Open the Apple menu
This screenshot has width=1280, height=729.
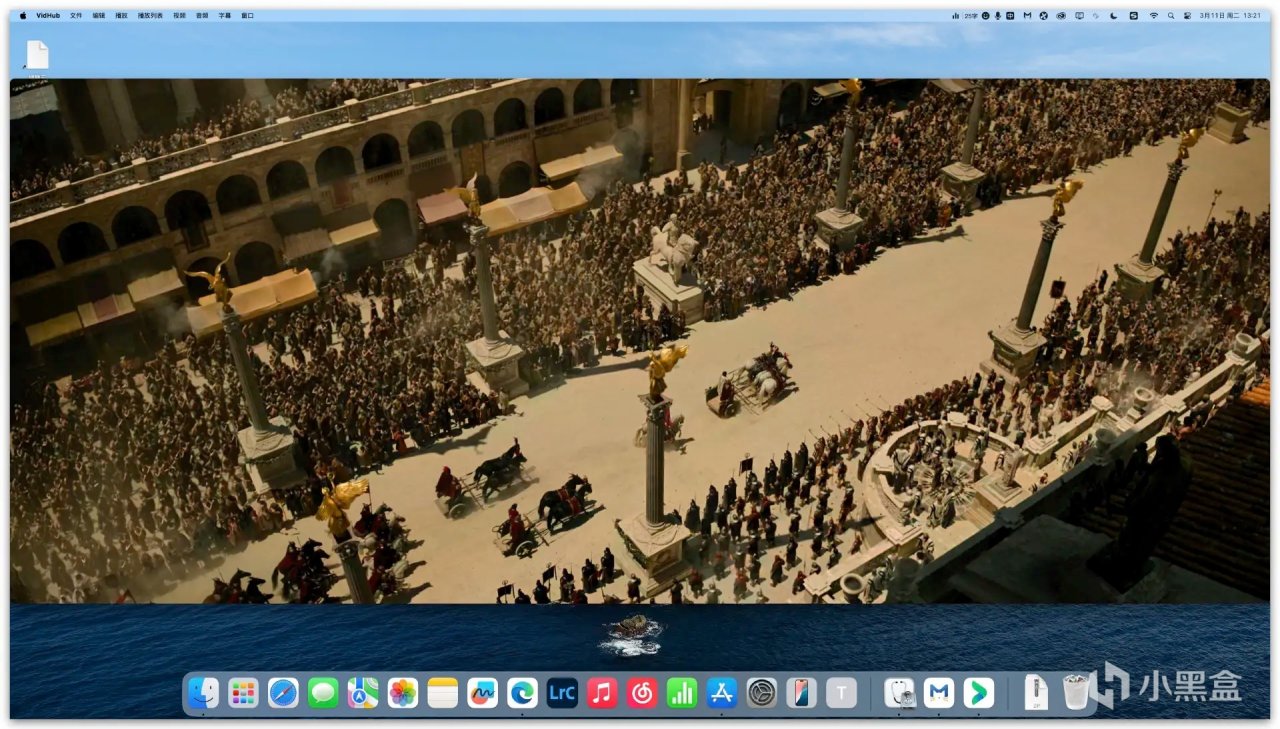(23, 16)
